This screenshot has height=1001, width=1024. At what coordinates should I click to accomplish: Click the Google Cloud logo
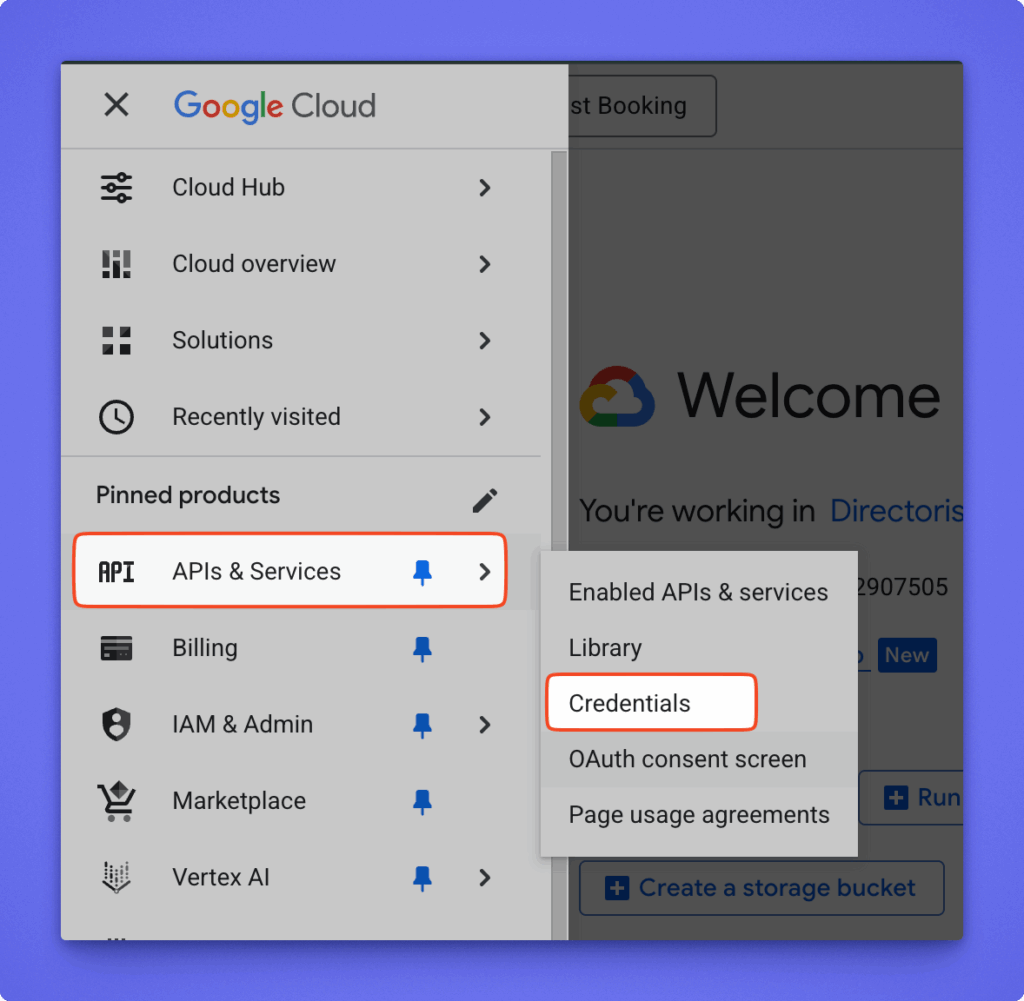click(275, 106)
